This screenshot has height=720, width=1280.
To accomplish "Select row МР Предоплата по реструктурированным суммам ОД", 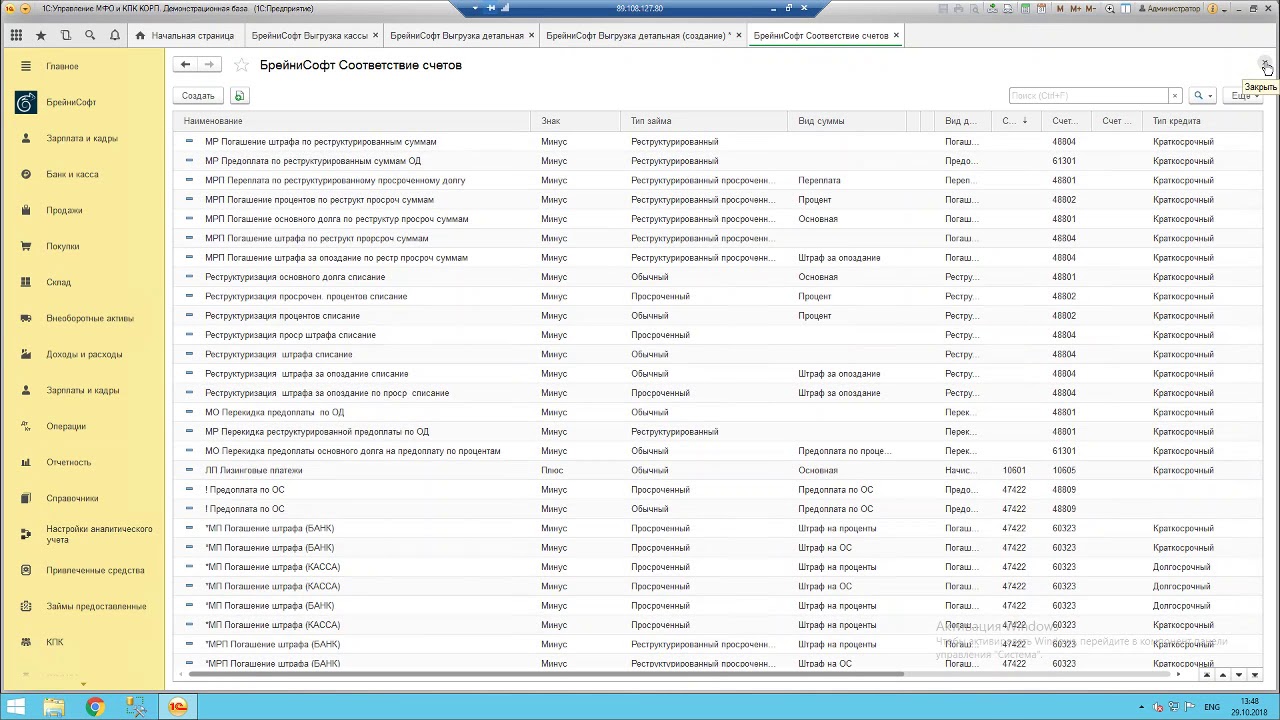I will pos(720,161).
